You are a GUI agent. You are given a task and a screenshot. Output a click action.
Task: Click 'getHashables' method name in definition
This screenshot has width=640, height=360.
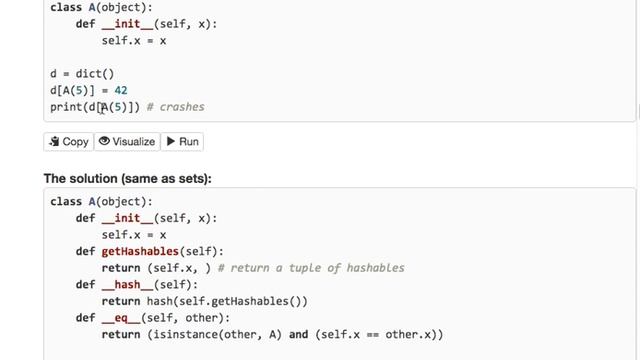140,251
